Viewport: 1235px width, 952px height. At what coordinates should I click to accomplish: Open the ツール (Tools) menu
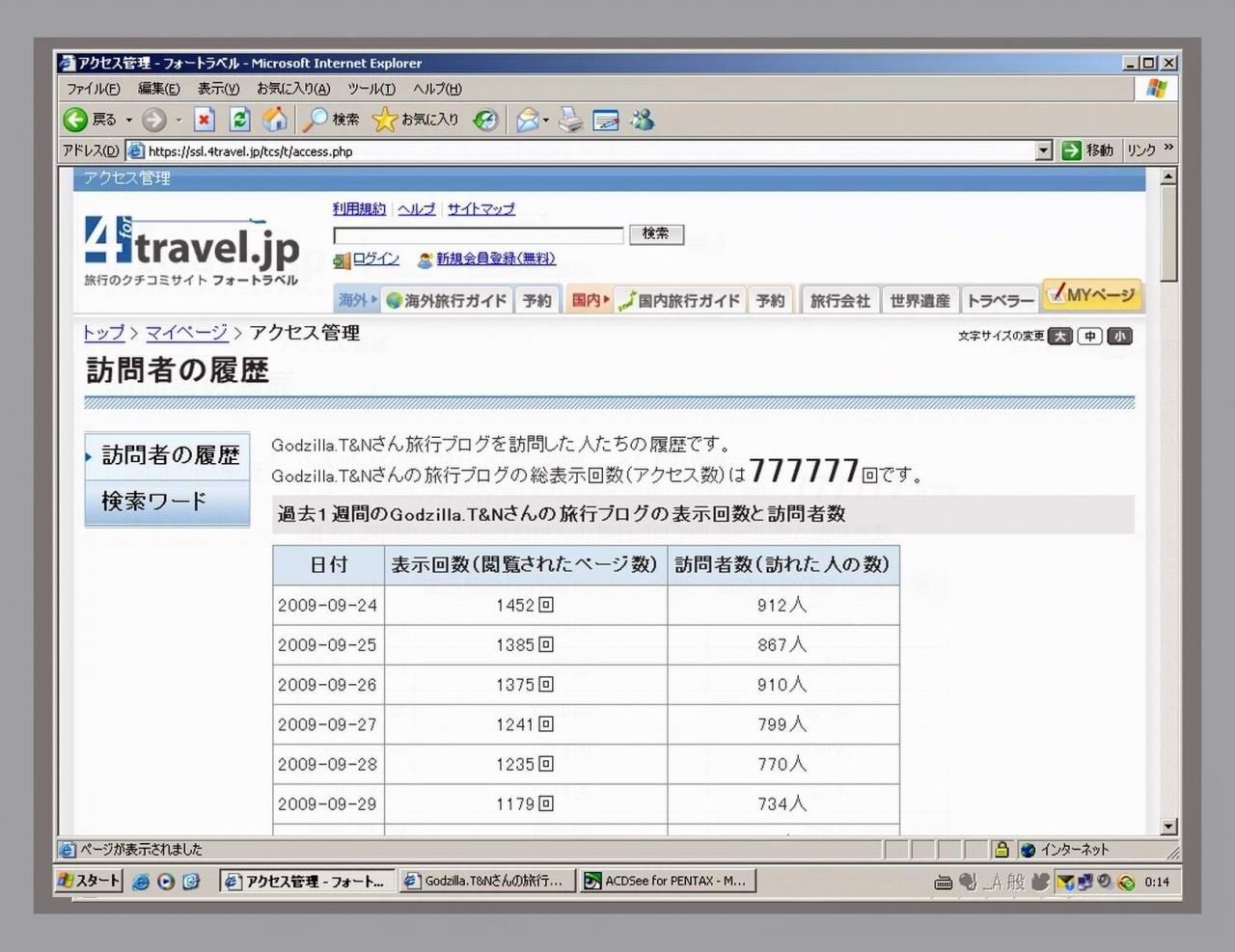pos(370,89)
